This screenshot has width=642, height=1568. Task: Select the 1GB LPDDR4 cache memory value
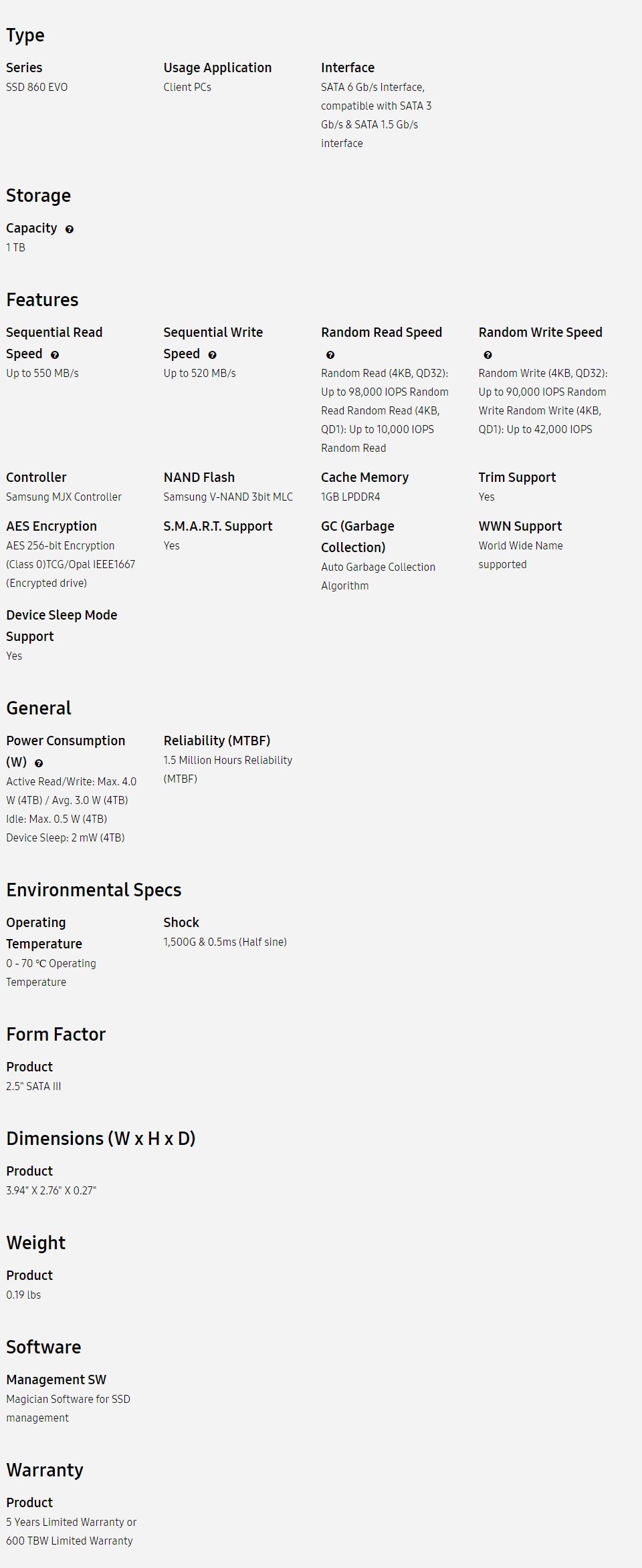tap(350, 497)
